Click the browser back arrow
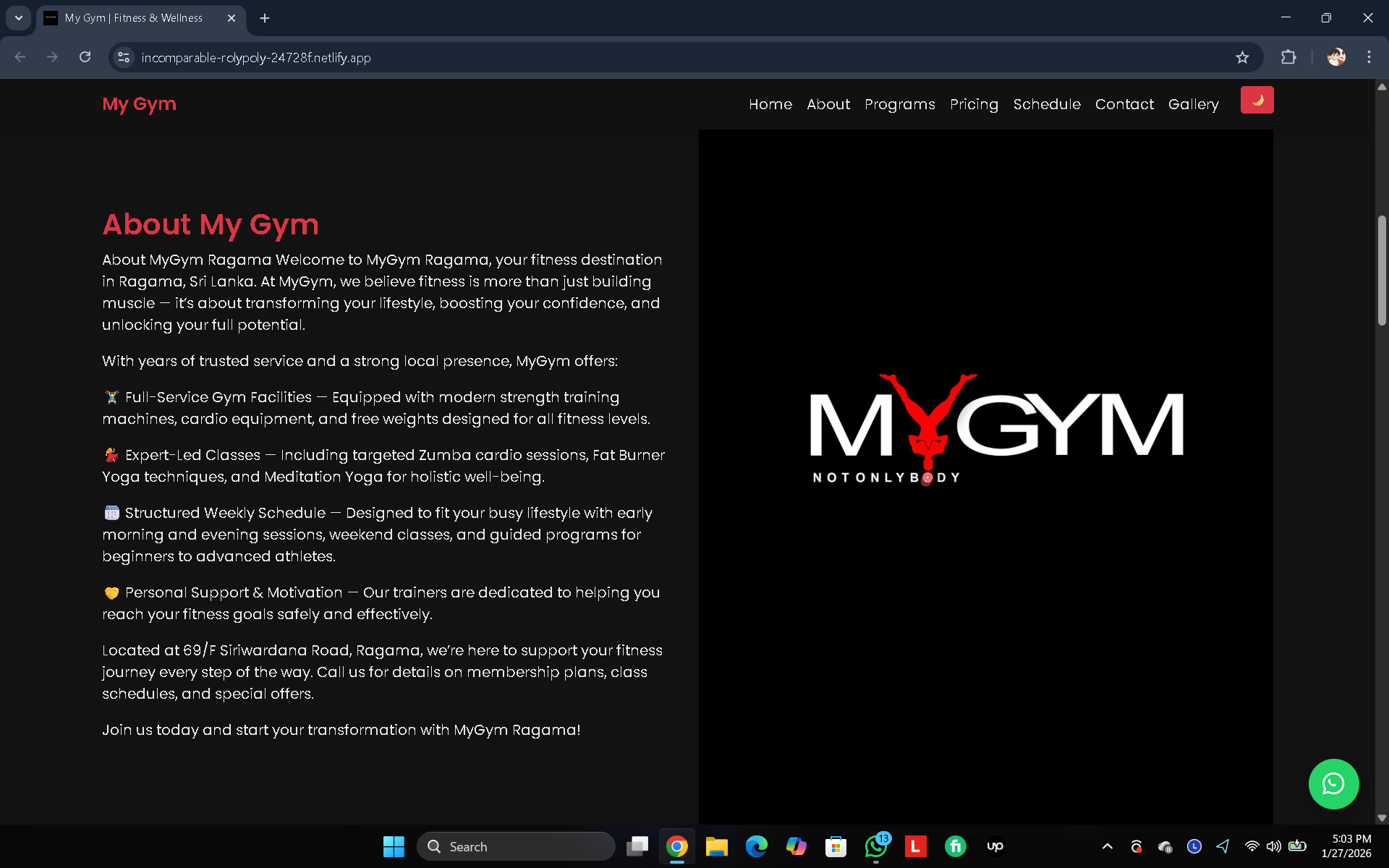 click(20, 57)
